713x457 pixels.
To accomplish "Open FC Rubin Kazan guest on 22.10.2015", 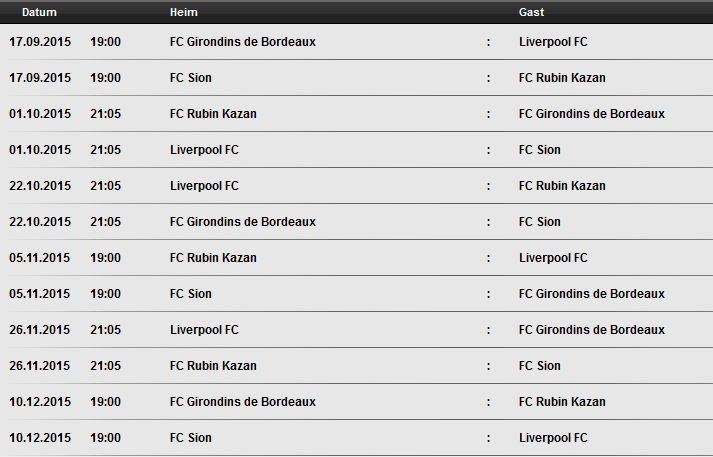I will [x=562, y=186].
